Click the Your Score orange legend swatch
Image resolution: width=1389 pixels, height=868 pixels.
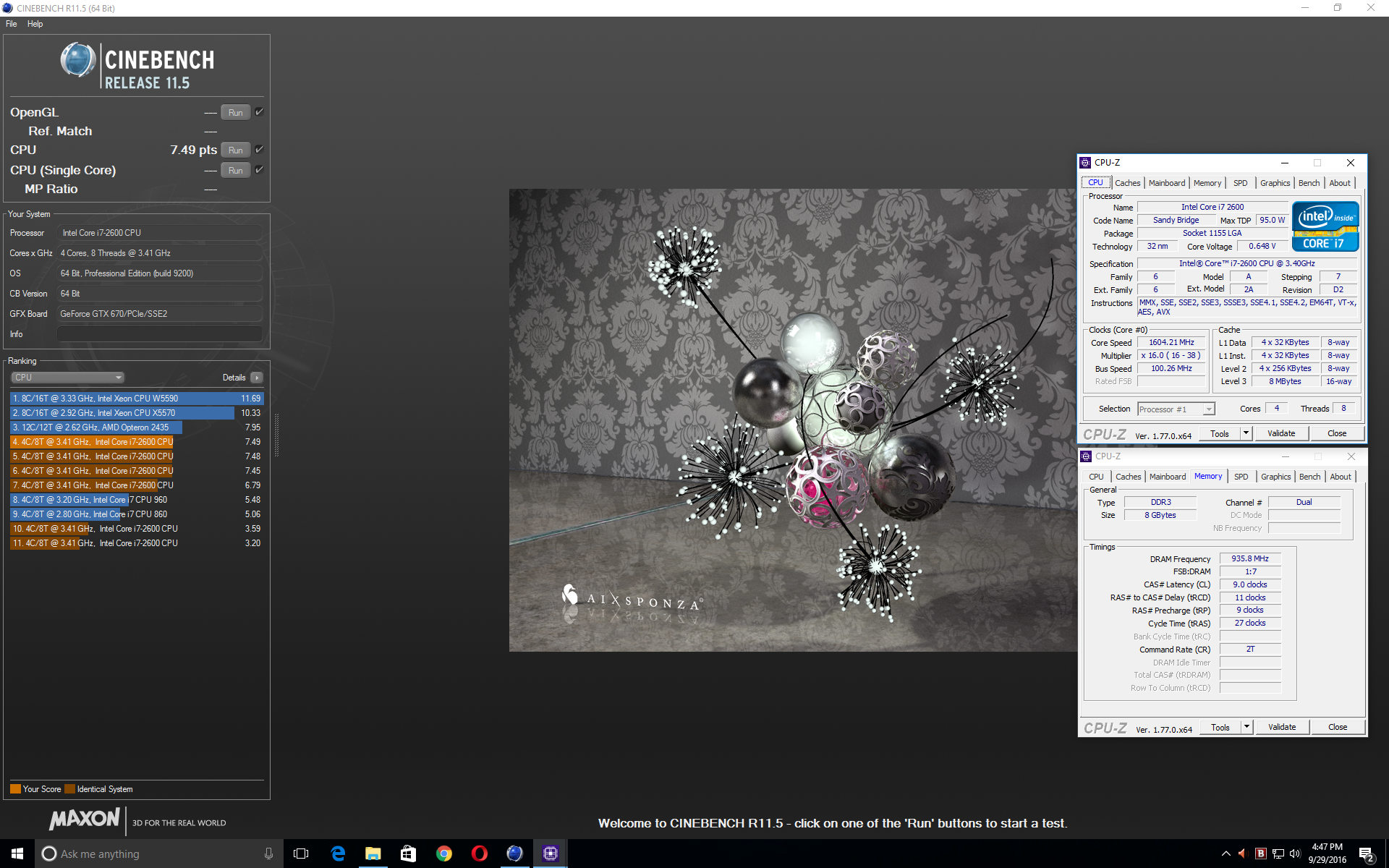pyautogui.click(x=15, y=789)
